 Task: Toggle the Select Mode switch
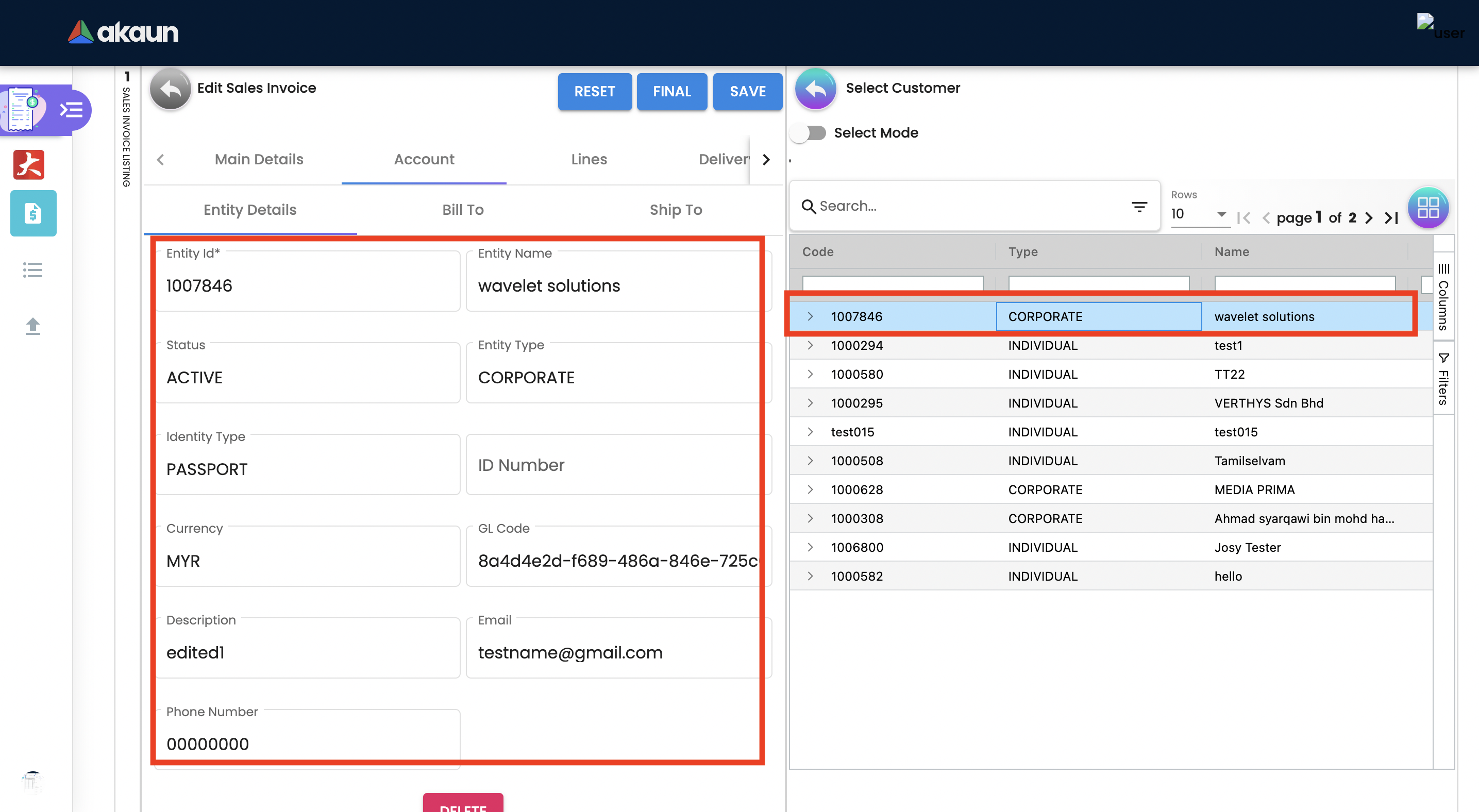click(808, 133)
